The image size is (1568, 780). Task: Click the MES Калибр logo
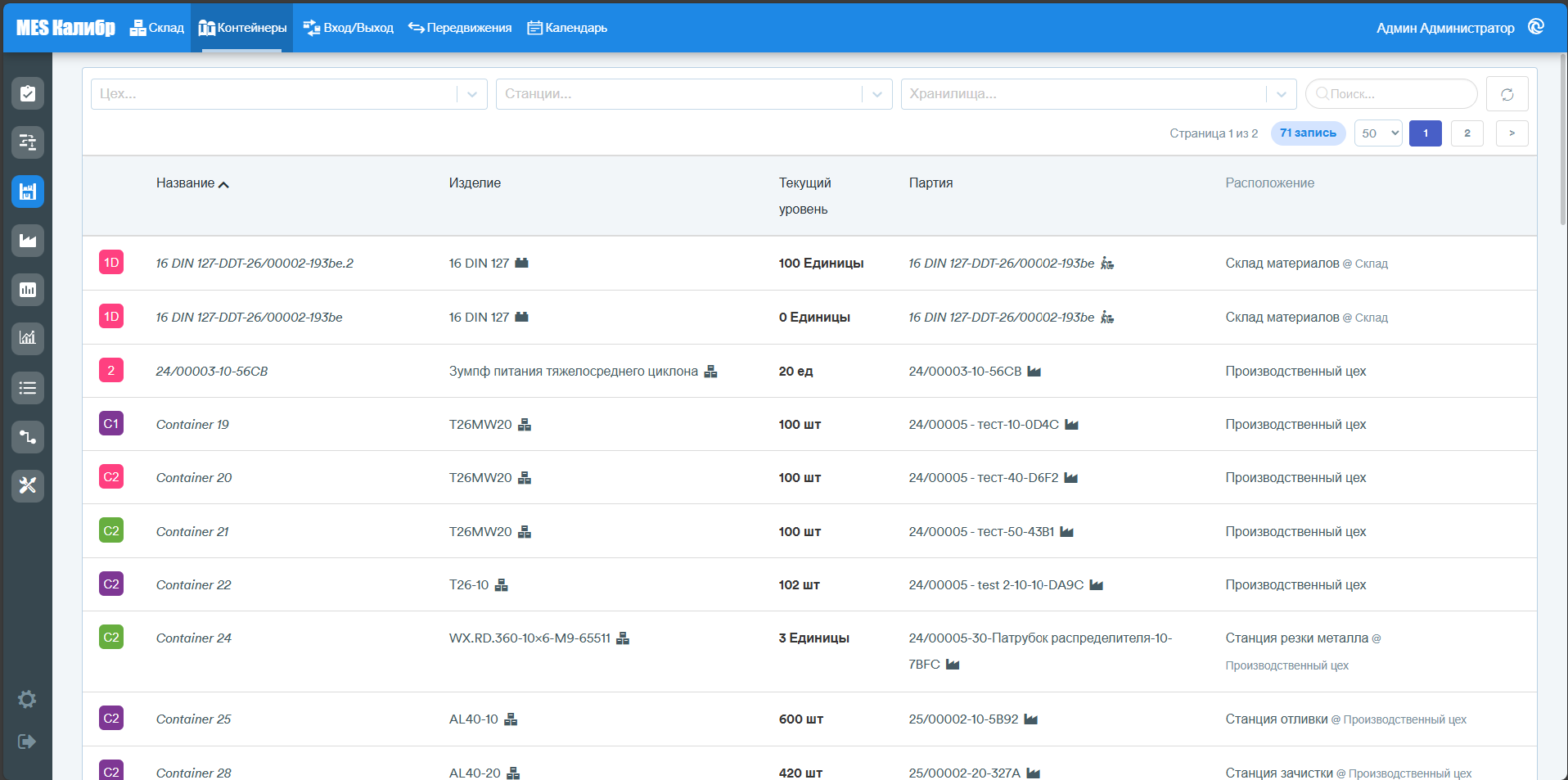point(65,28)
